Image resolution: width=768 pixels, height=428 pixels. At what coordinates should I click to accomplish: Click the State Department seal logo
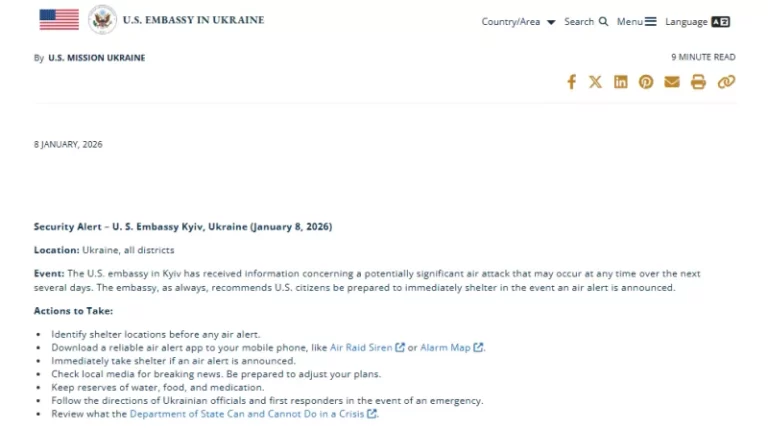tap(102, 20)
